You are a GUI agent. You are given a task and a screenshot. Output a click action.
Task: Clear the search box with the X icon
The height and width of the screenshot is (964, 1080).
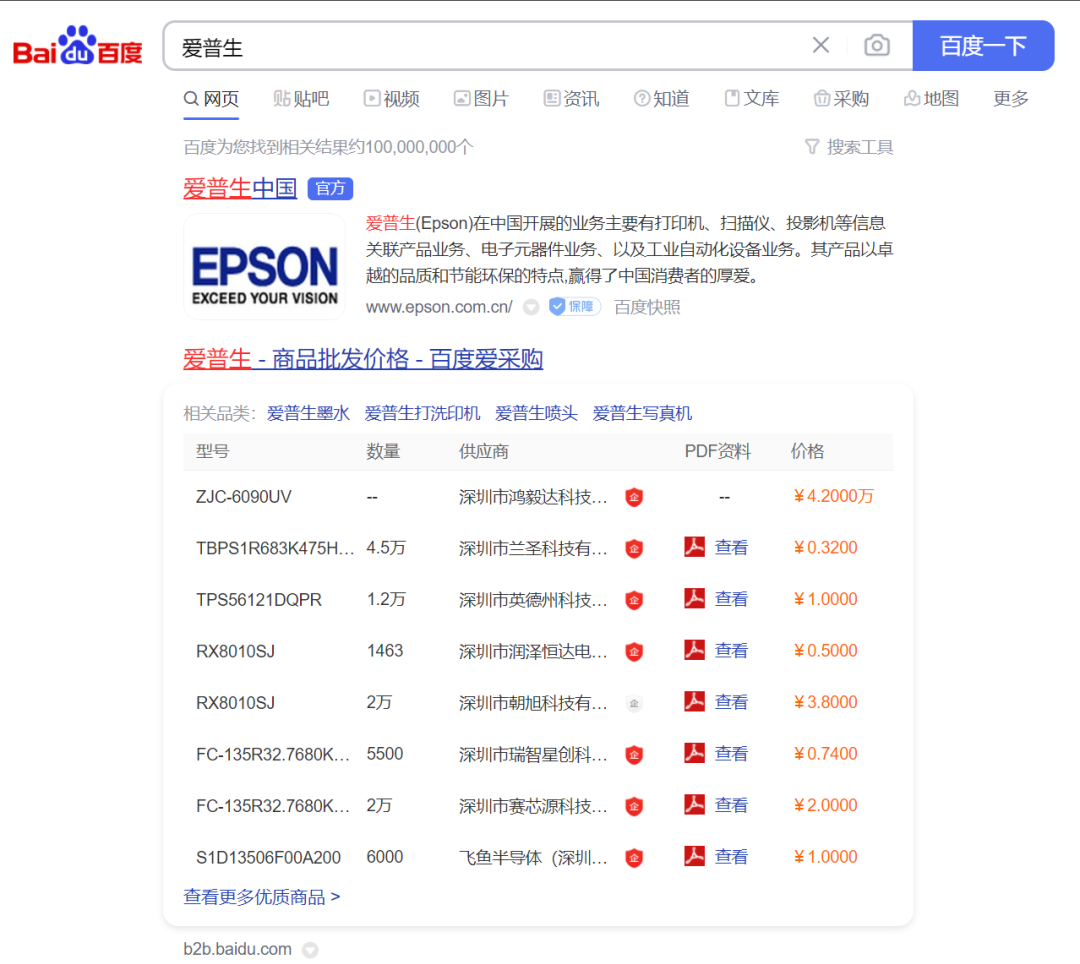click(820, 45)
